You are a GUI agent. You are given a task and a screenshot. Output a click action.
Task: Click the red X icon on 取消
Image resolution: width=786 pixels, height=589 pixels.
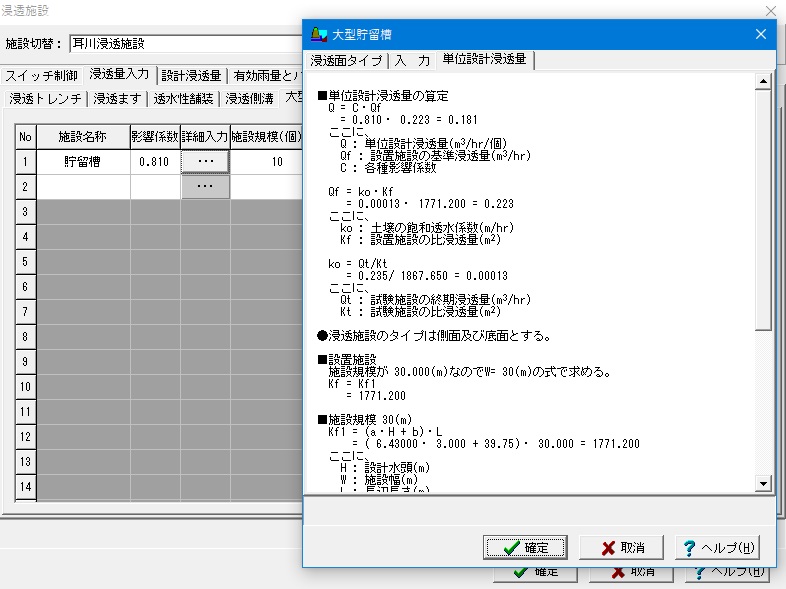(608, 548)
